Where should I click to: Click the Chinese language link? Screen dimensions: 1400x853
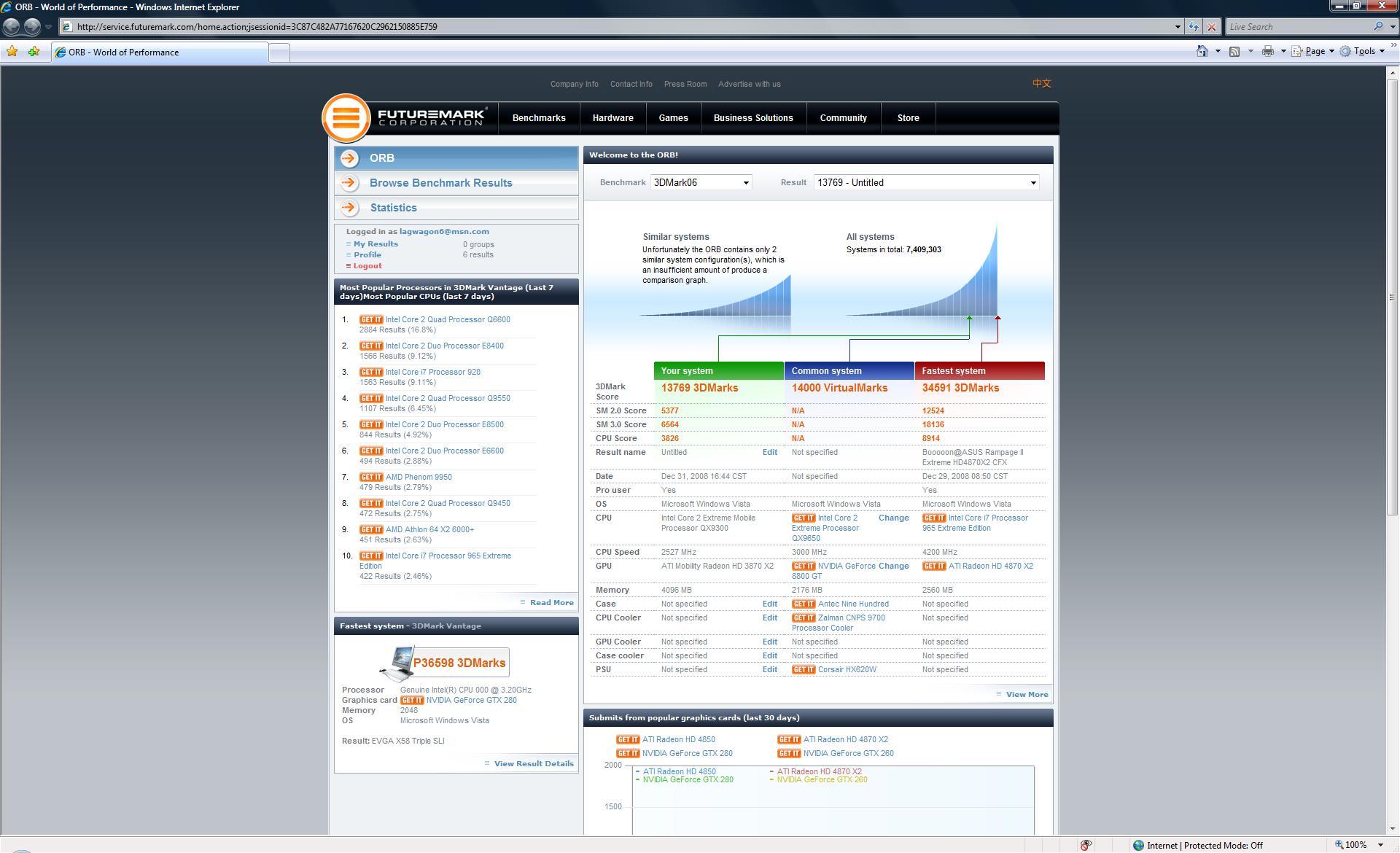(1042, 84)
